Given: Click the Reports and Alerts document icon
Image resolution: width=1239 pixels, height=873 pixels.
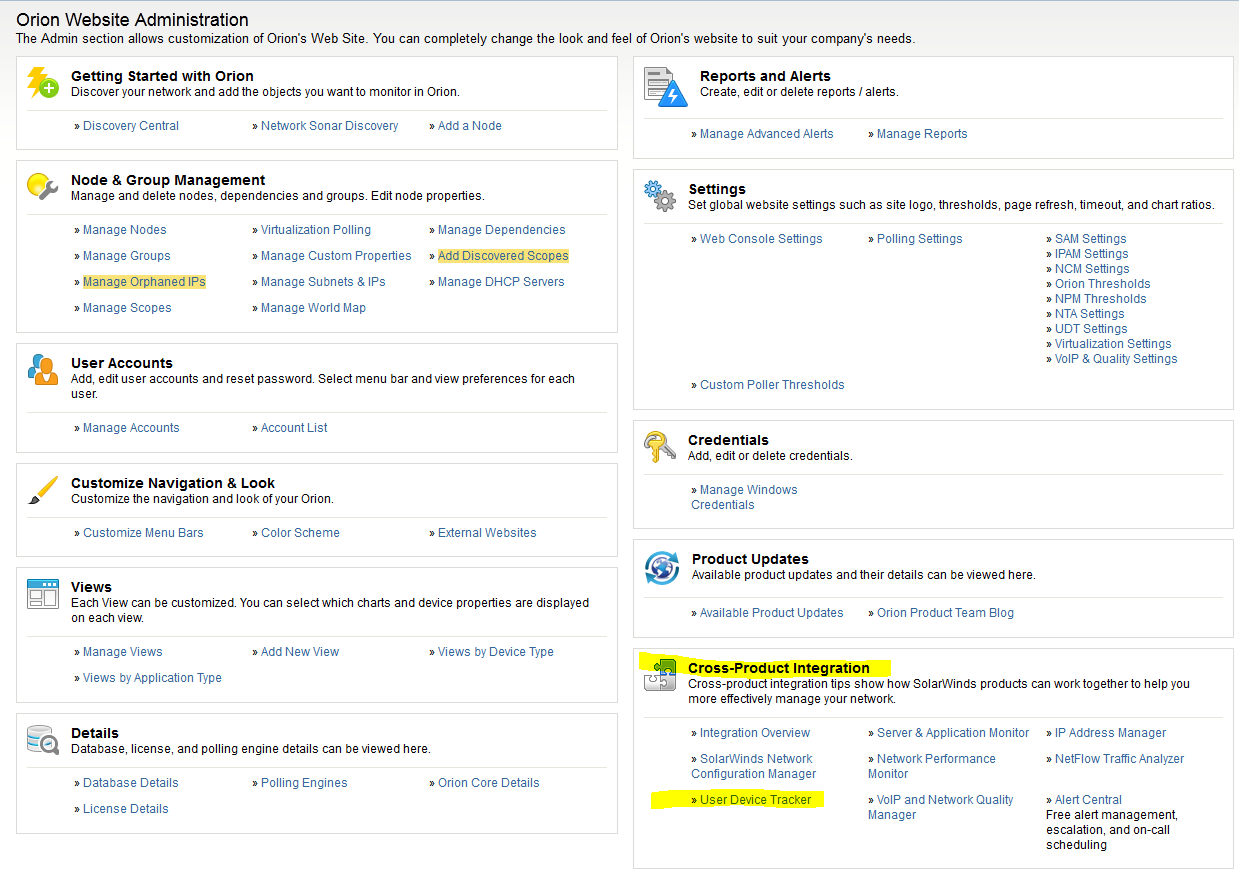Looking at the screenshot, I should [x=666, y=86].
